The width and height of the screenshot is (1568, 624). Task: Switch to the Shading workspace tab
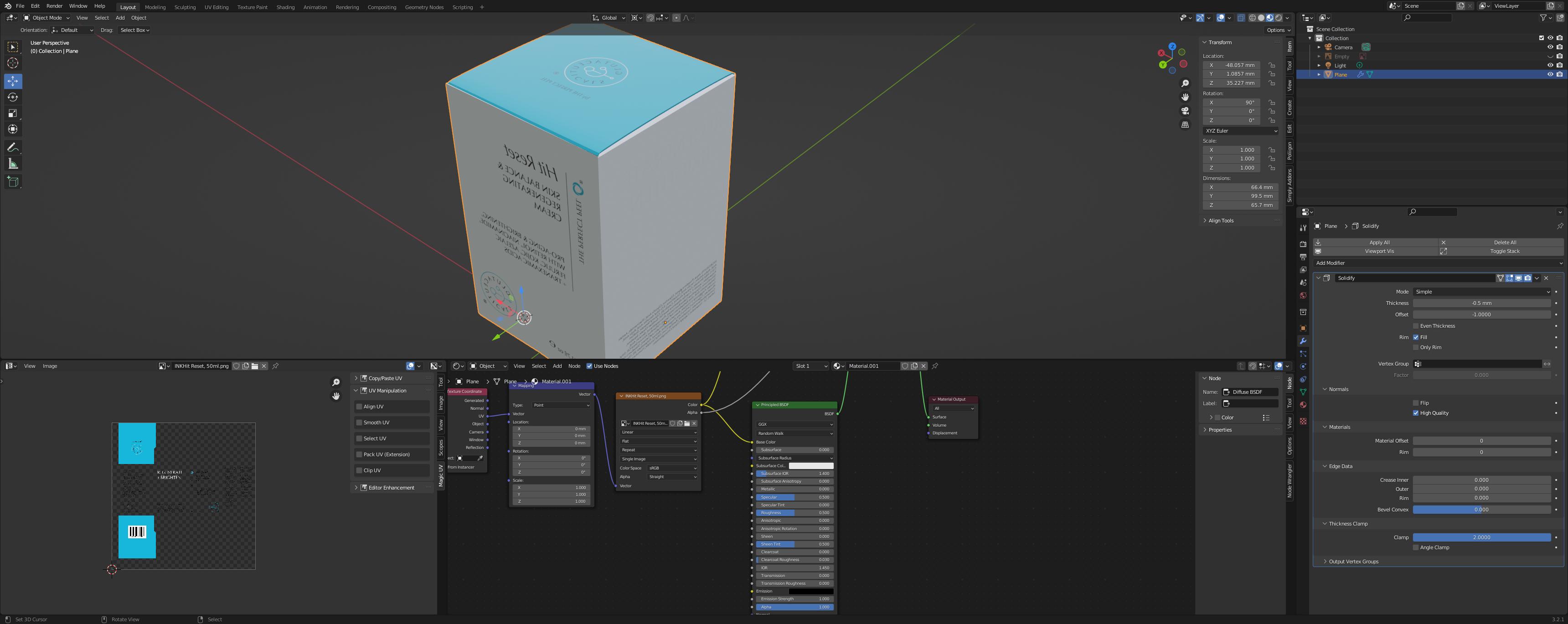coord(285,7)
